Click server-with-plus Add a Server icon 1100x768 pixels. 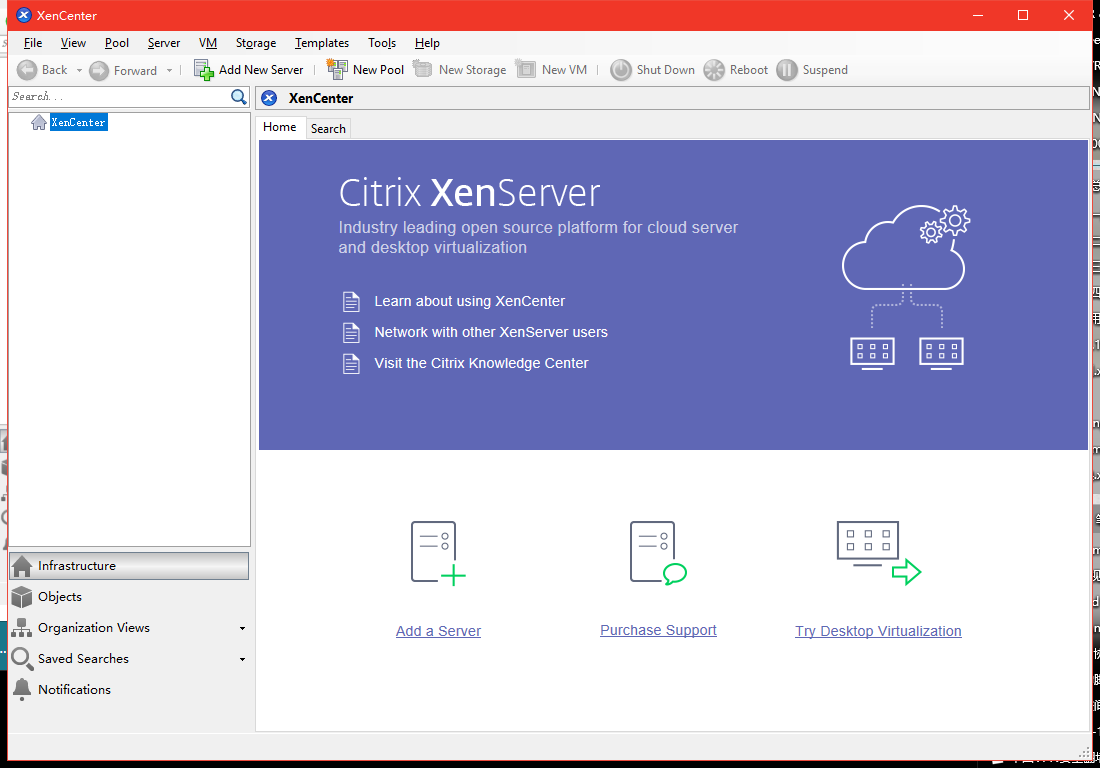point(438,553)
